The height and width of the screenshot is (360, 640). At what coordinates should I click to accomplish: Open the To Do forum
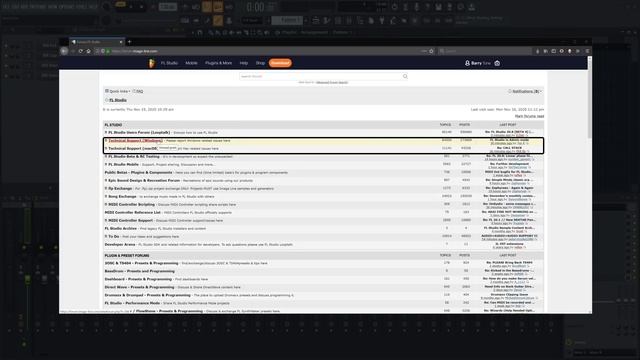[x=113, y=236]
